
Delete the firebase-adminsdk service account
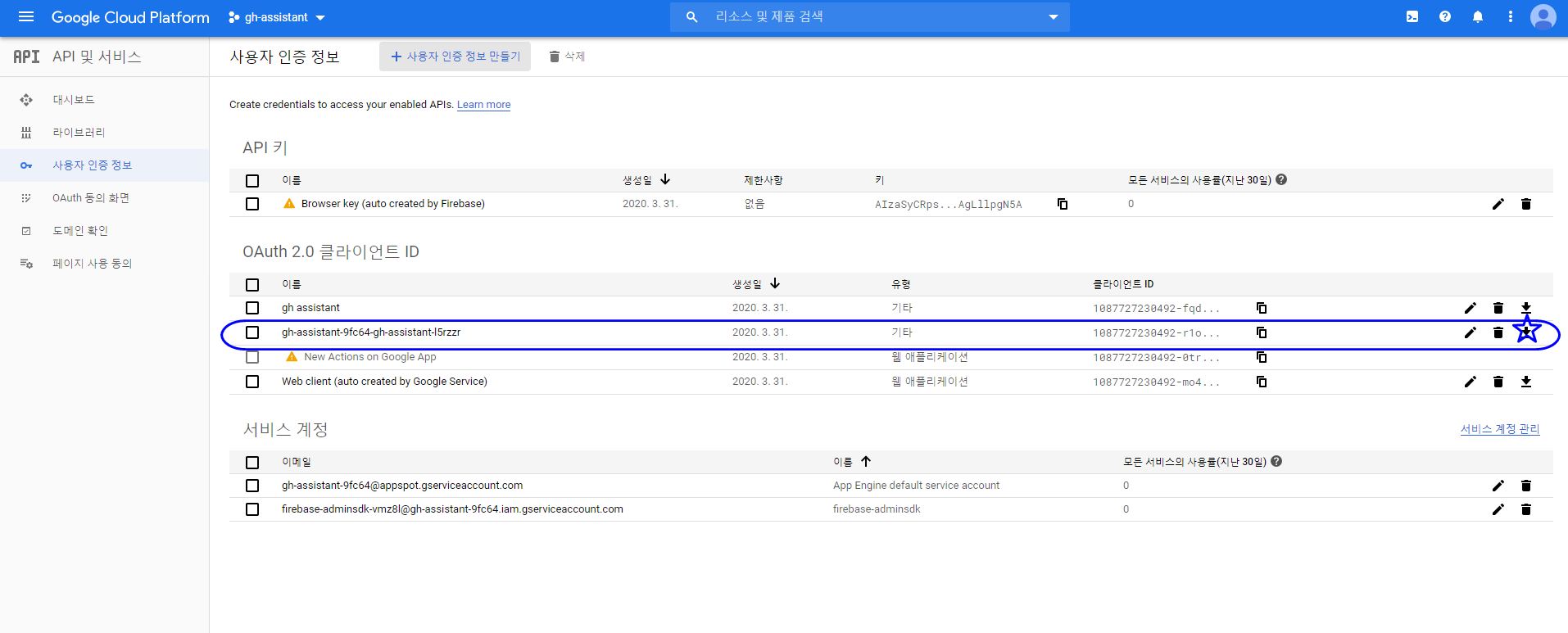(1526, 509)
